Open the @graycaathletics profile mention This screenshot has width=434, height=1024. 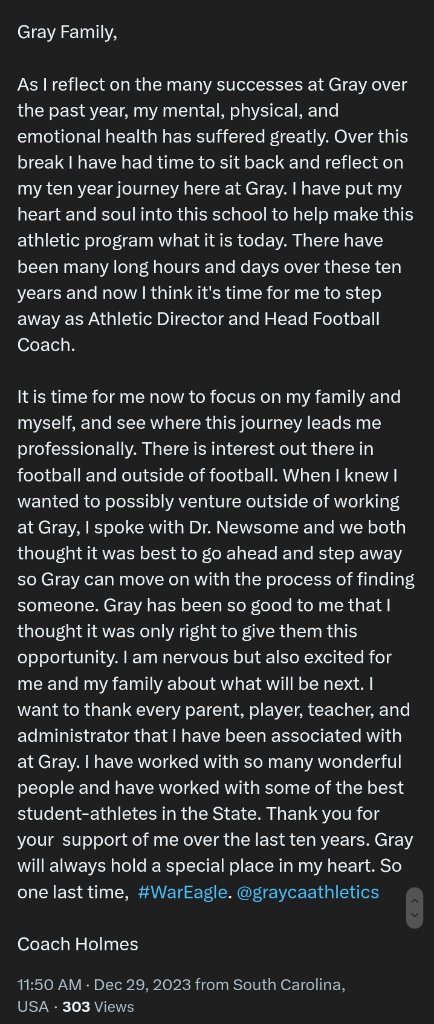point(307,892)
